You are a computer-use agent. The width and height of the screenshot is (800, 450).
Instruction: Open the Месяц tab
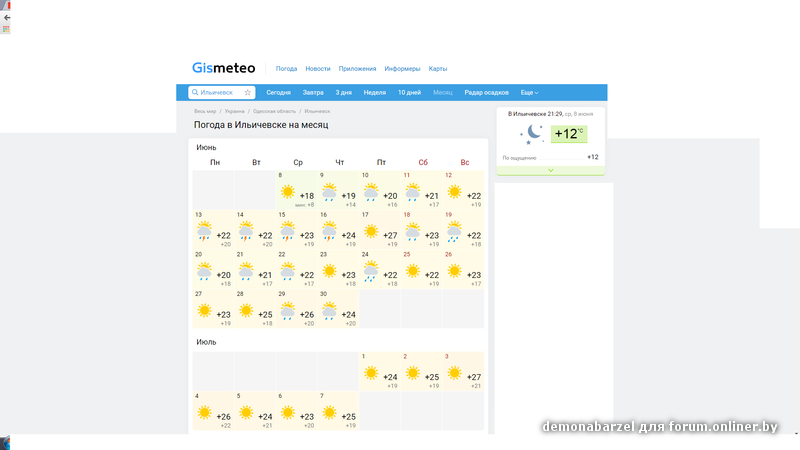(x=443, y=92)
